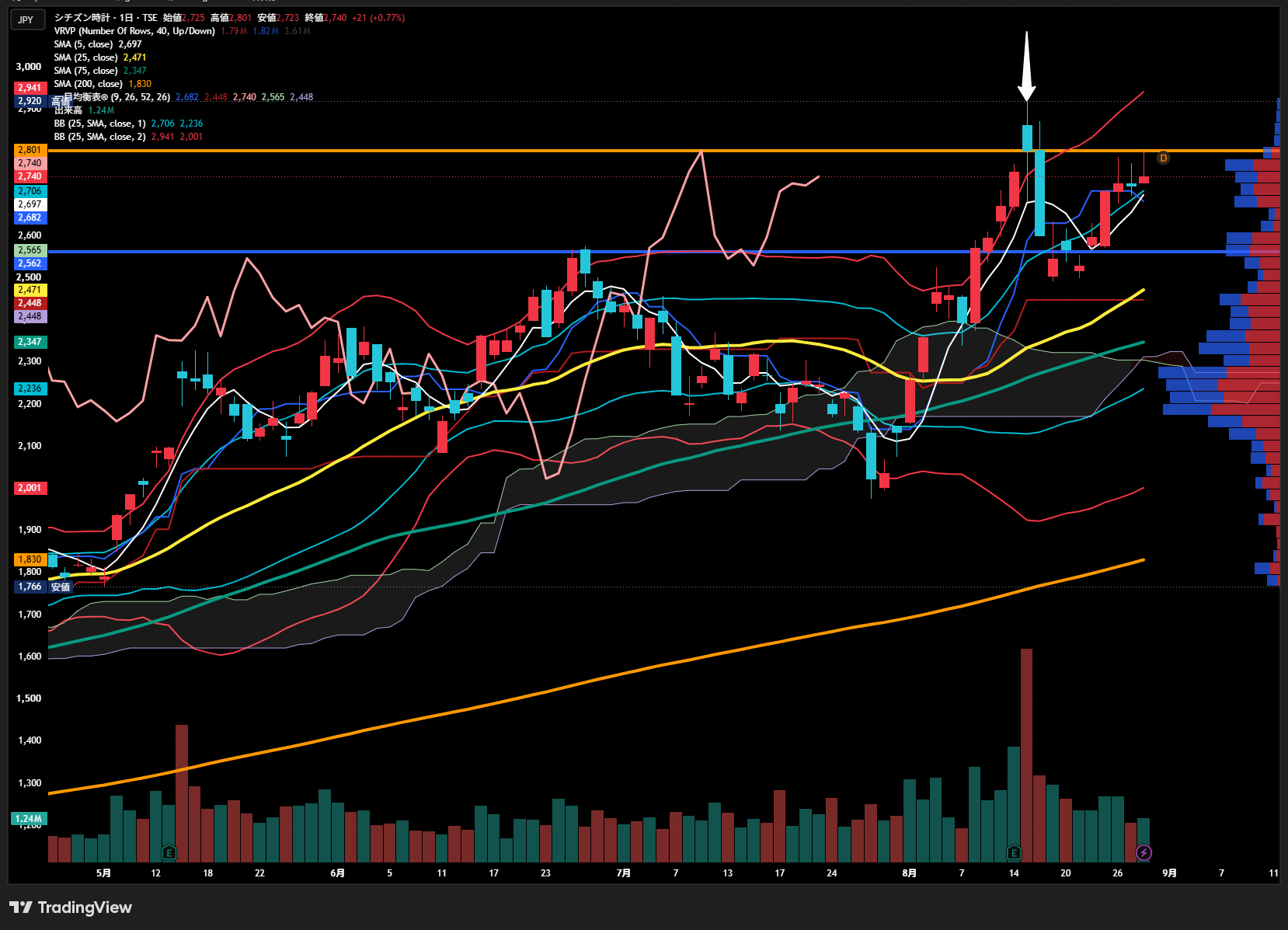1288x930 pixels.
Task: Click the orange 2,801 price label
Action: coord(30,150)
